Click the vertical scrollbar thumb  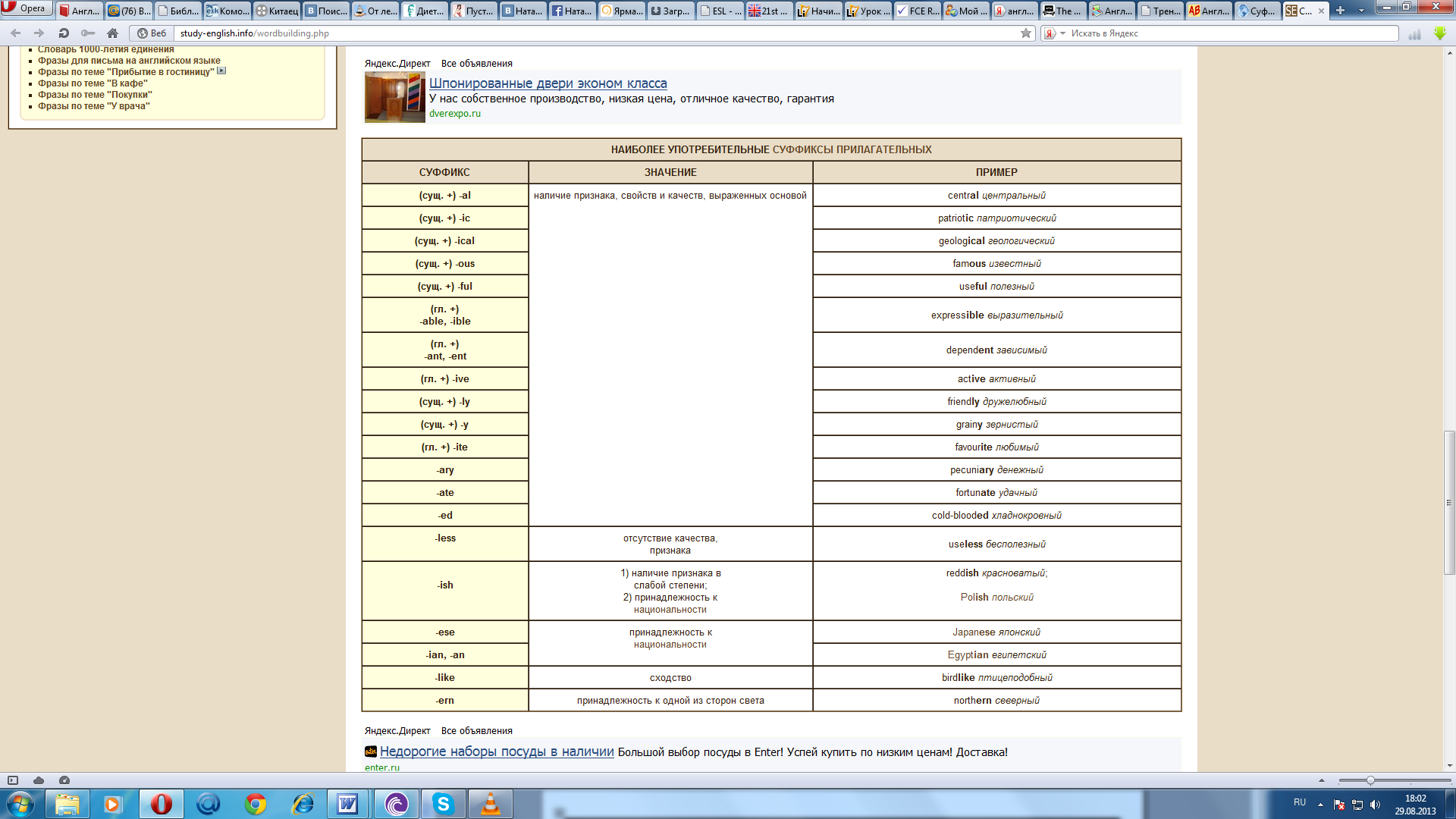[1449, 502]
